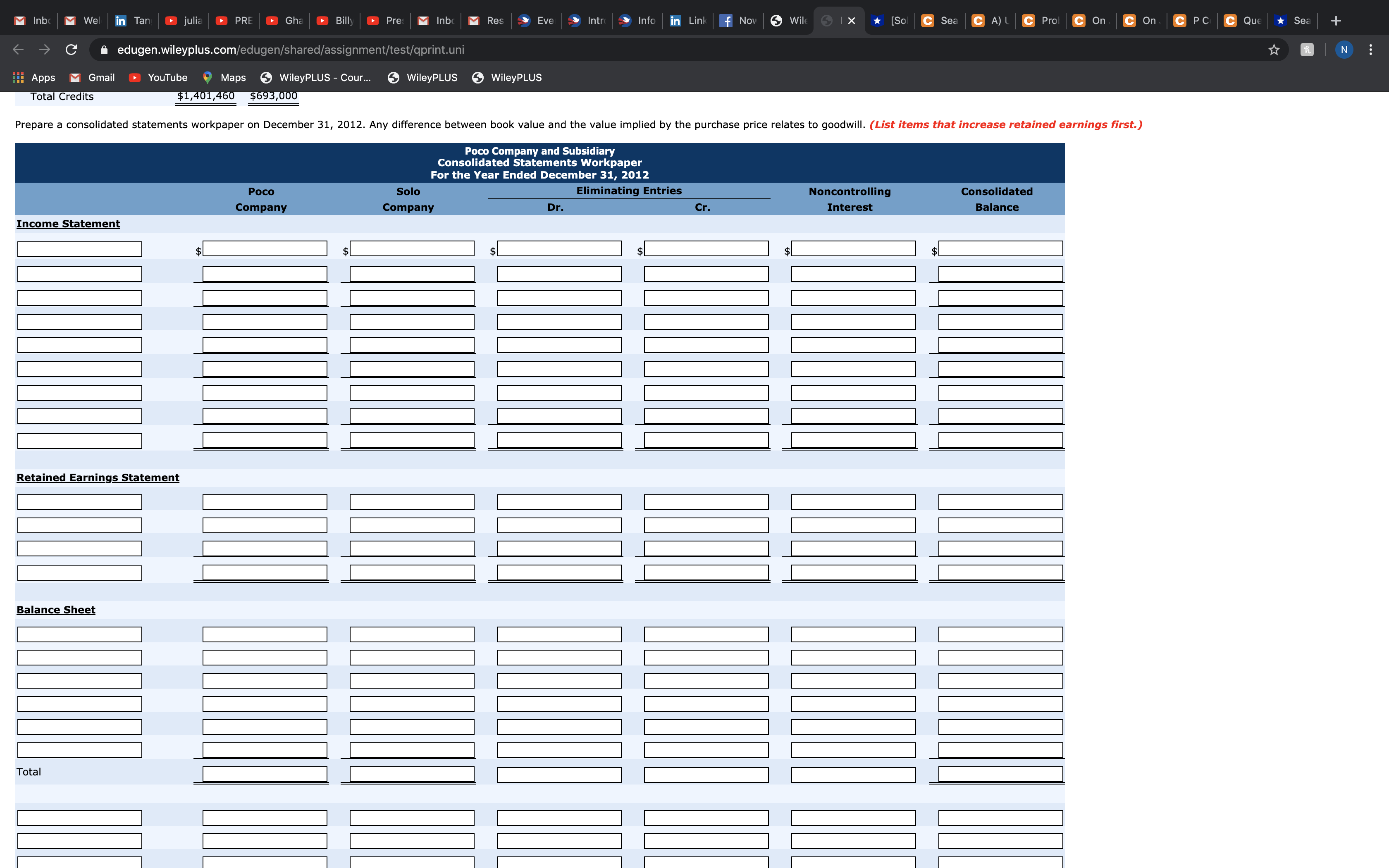
Task: Click the browser back arrow
Action: [18, 50]
